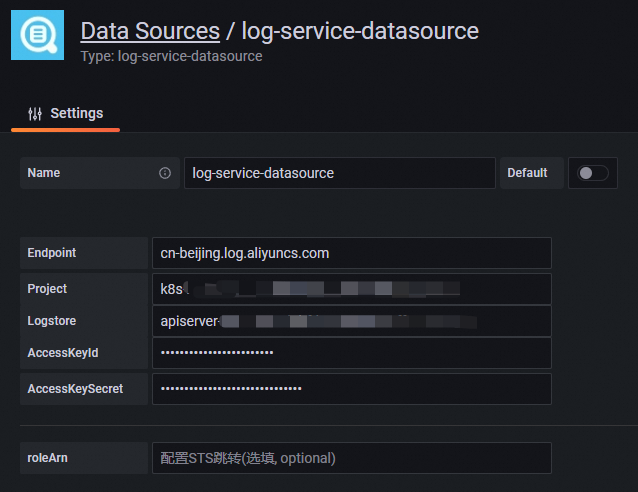Click the 'Endpoint' field label
638x492 pixels.
52,253
